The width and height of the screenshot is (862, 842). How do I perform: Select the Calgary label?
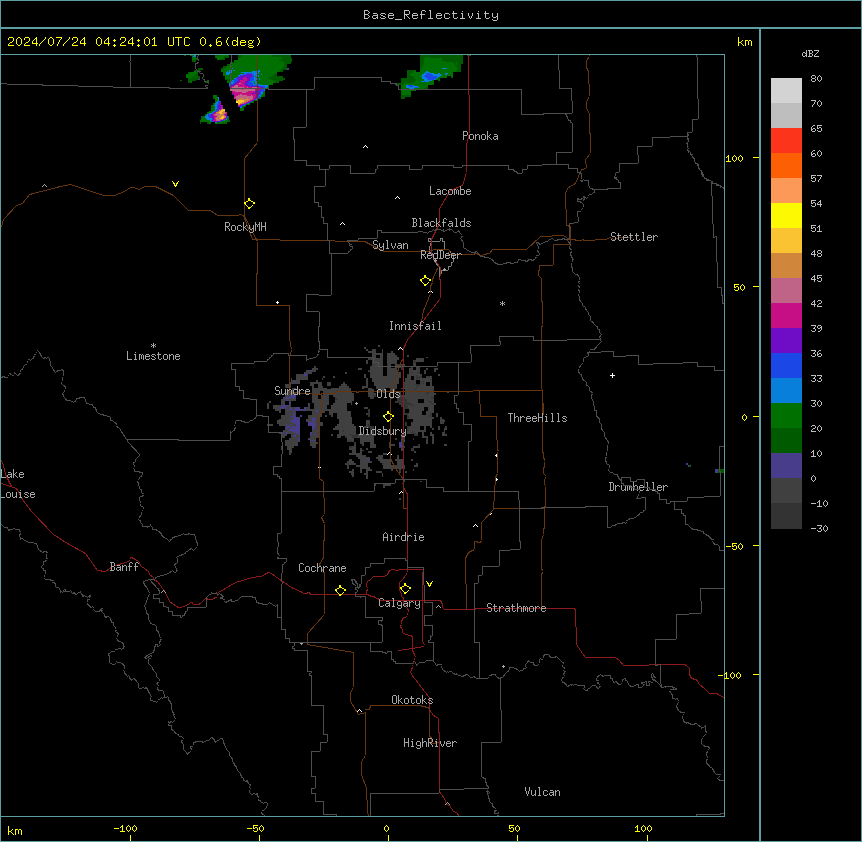pos(399,603)
